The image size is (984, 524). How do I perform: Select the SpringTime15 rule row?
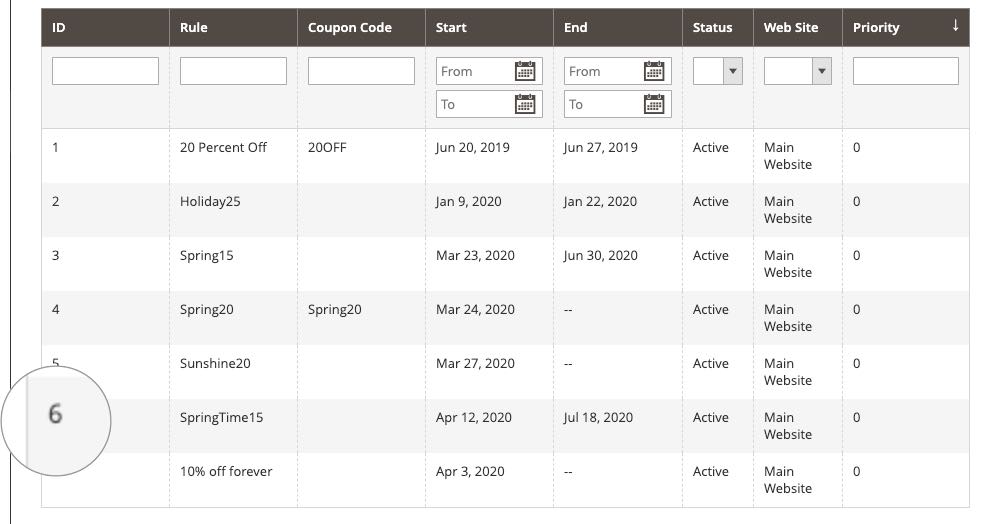pos(221,418)
